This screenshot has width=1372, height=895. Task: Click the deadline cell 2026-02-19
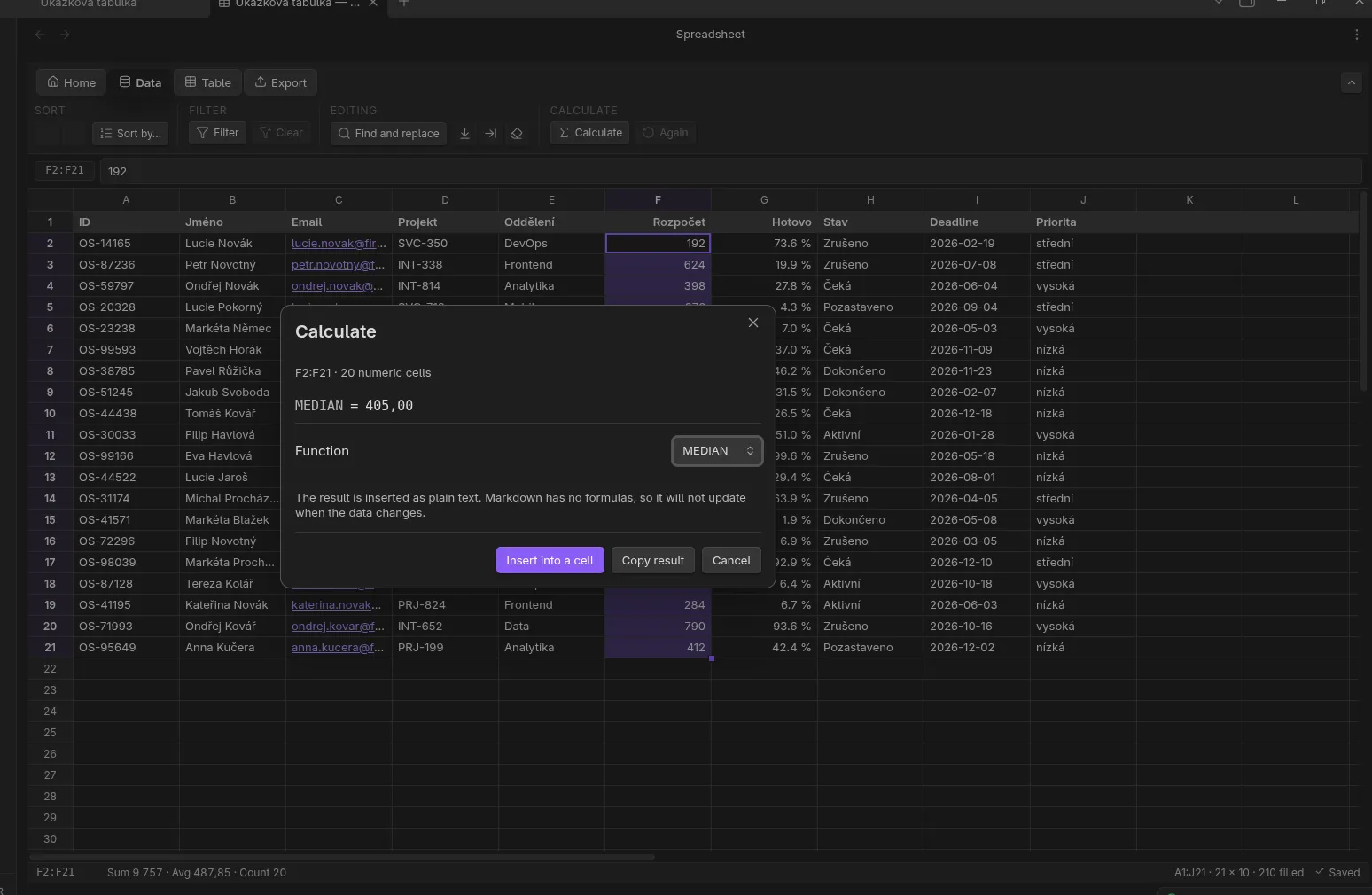tap(977, 244)
